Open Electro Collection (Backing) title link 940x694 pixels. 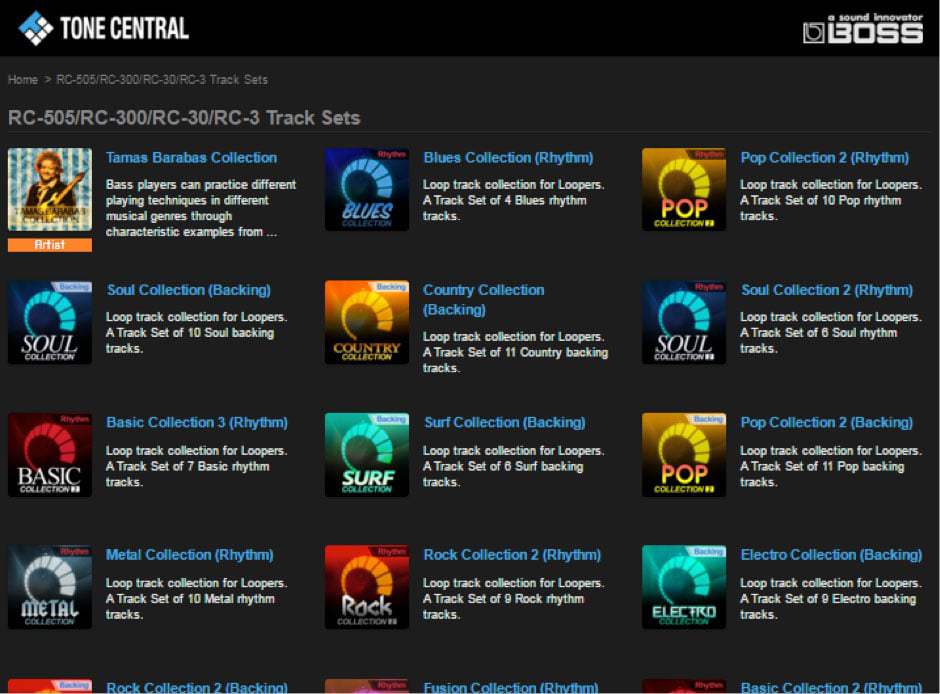pos(831,555)
